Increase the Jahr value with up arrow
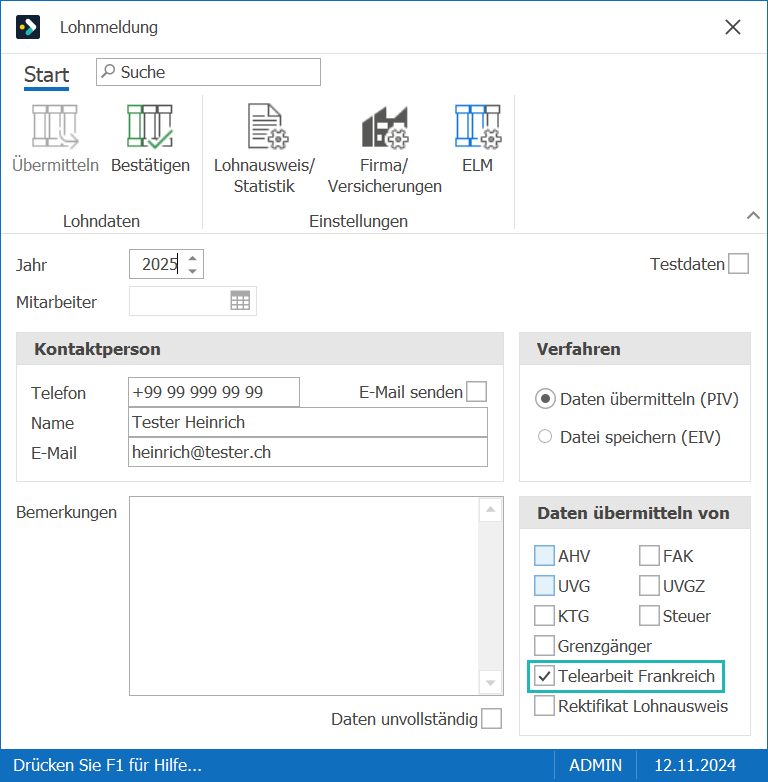This screenshot has height=782, width=768. point(192,258)
